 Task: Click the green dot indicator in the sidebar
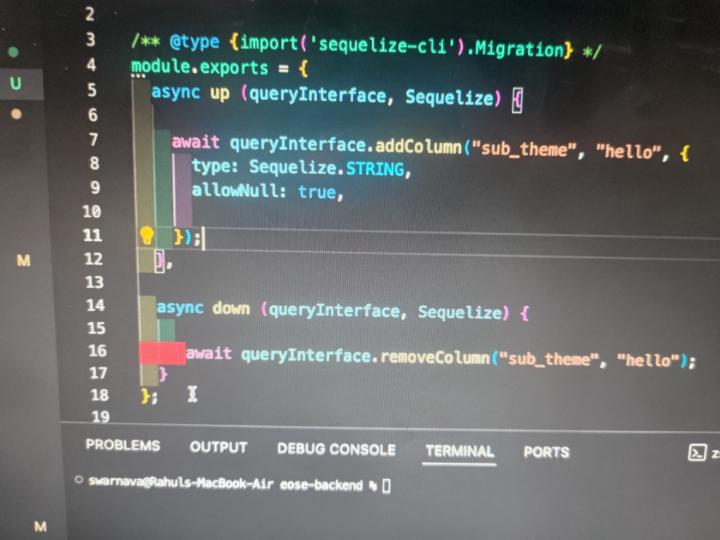coord(13,52)
